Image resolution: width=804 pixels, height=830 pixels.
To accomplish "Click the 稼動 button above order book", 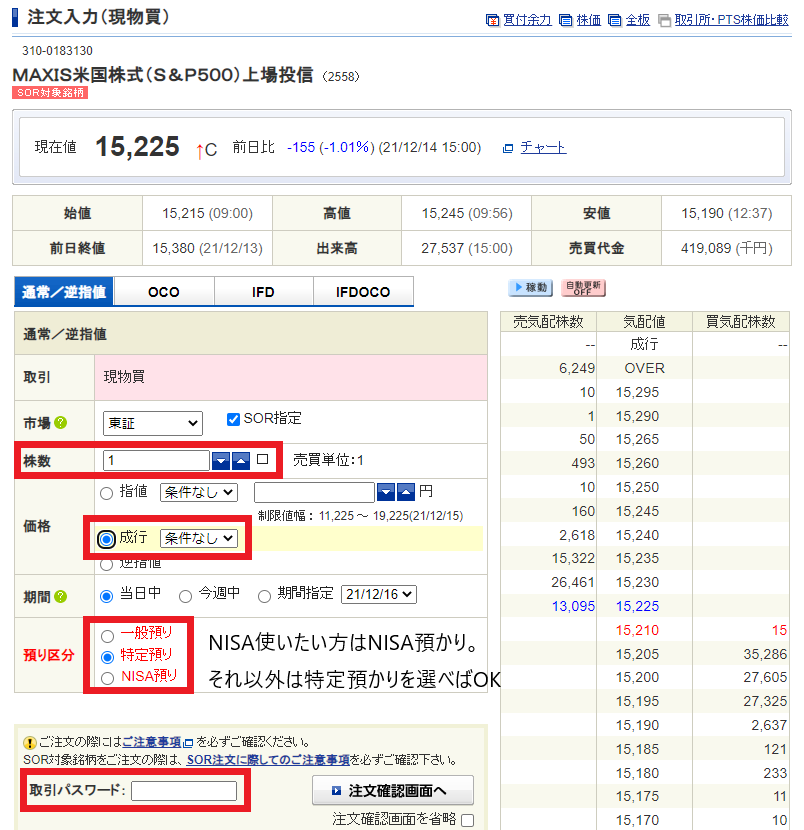I will [x=530, y=288].
